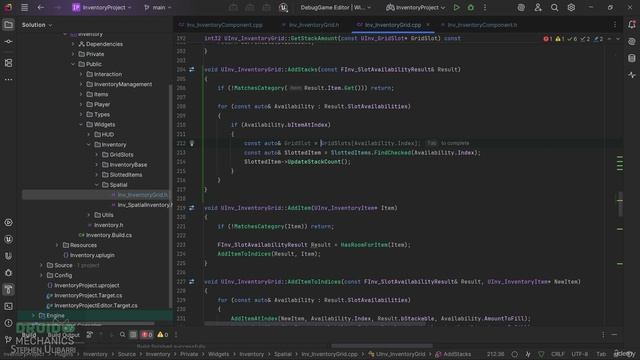
Task: Show more tool windows ellipsis
Action: [x=8, y=80]
